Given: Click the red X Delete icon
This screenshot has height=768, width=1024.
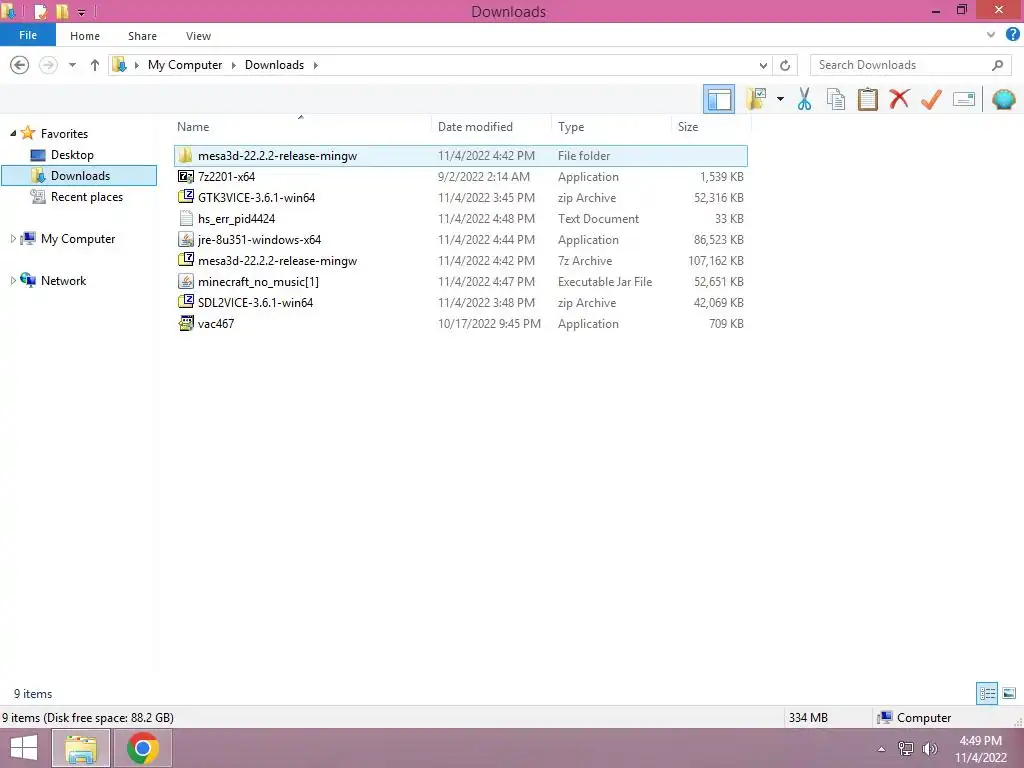Looking at the screenshot, I should coord(899,99).
